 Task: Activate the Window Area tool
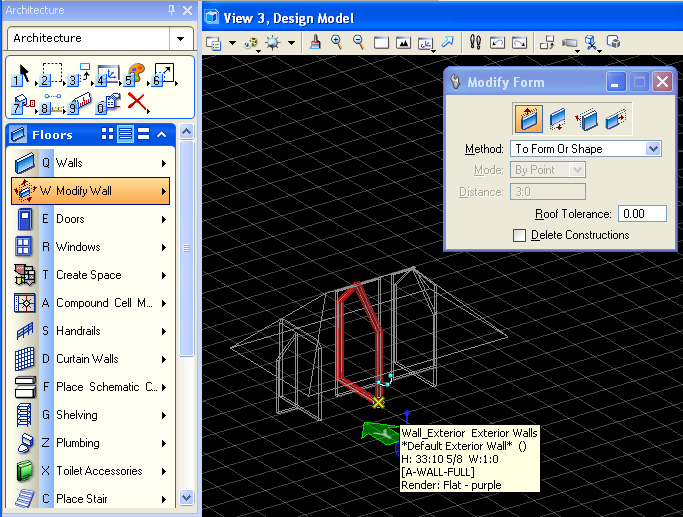(381, 43)
